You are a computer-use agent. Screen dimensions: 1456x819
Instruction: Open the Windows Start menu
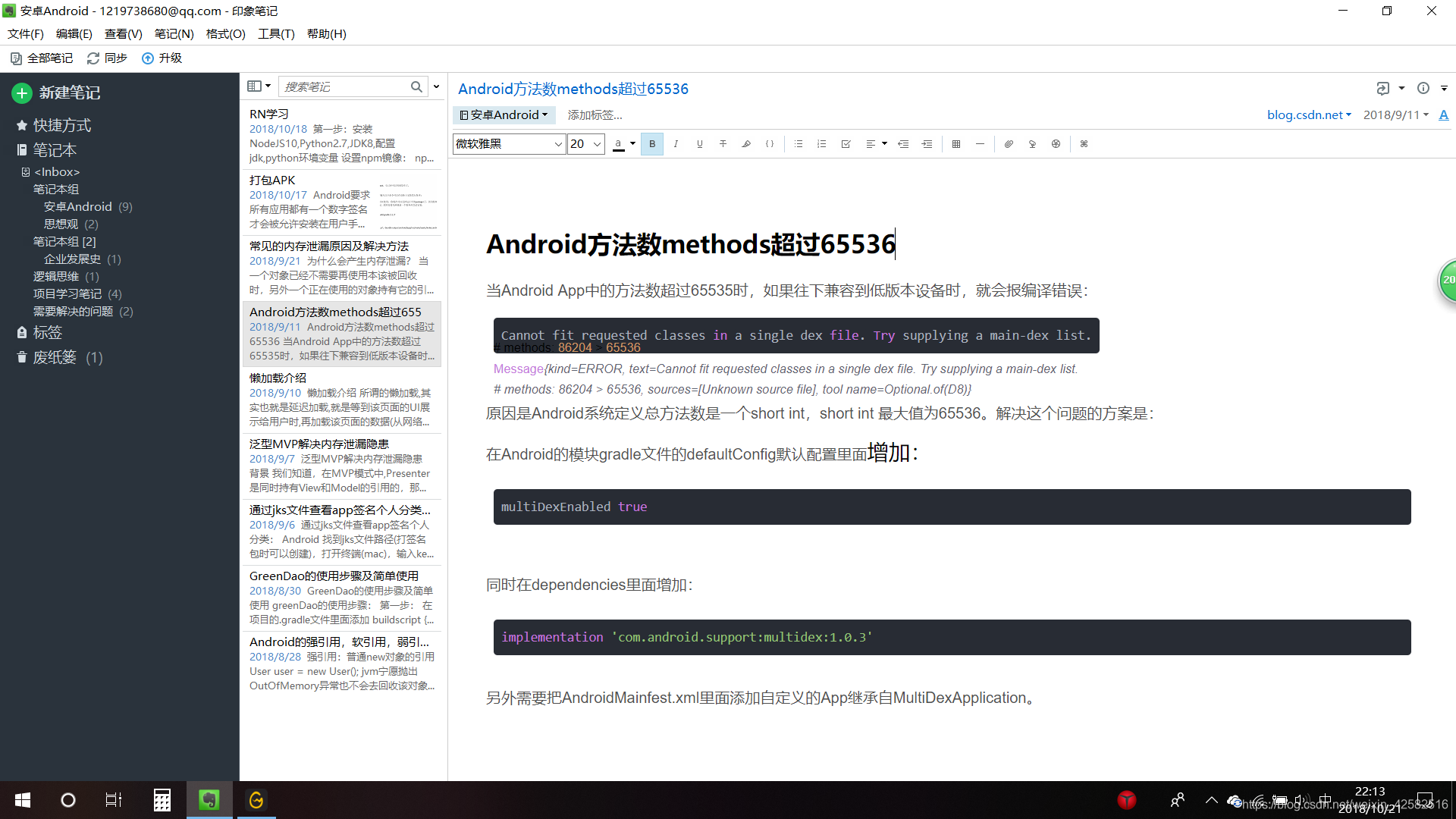[x=23, y=800]
